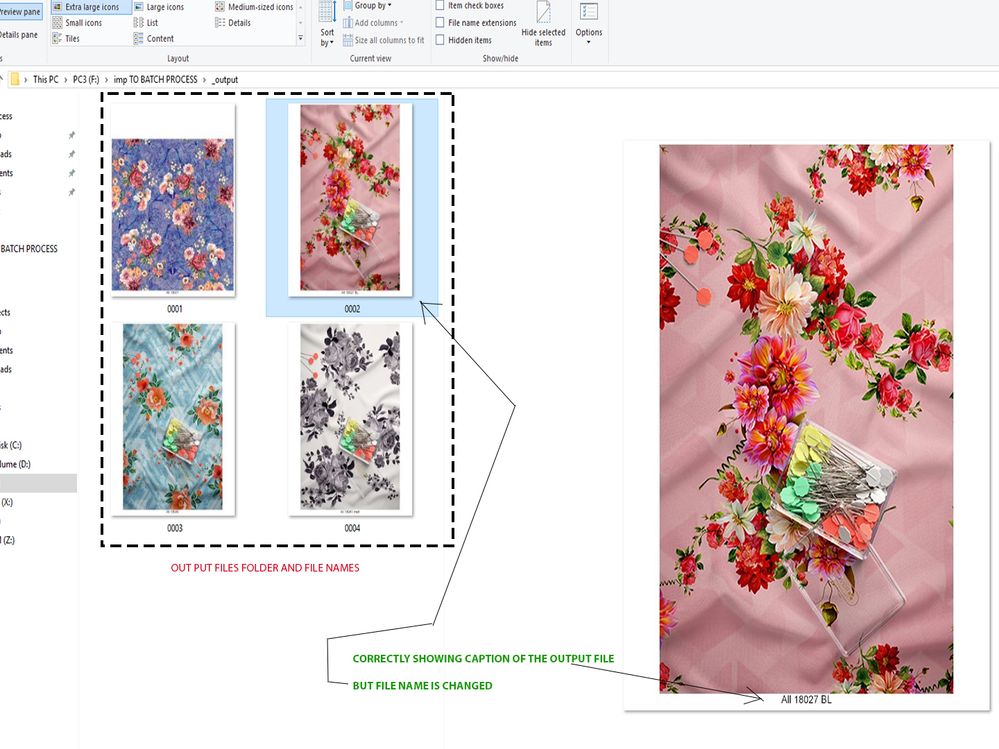
Task: Expand the layout gallery more arrow
Action: click(x=301, y=39)
